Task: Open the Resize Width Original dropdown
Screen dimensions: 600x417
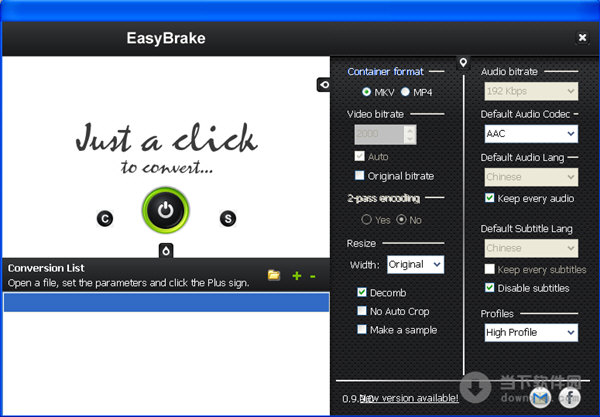Action: pyautogui.click(x=416, y=264)
